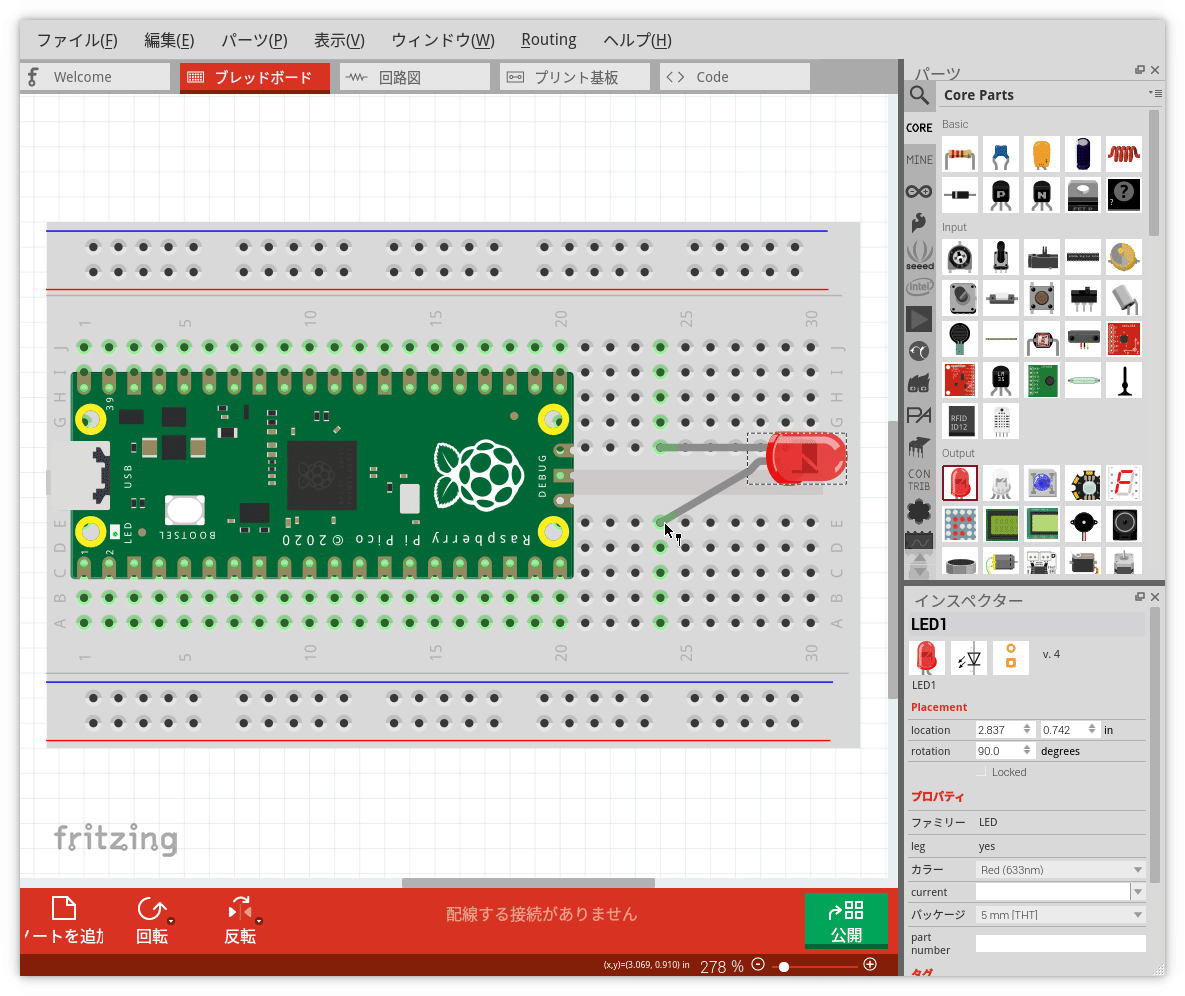The image size is (1185, 996).
Task: Click the flip (反転) toolbar icon
Action: (x=240, y=920)
